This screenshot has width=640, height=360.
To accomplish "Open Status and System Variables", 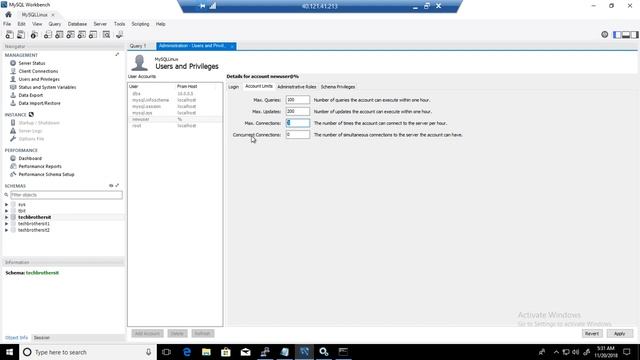I will point(47,87).
